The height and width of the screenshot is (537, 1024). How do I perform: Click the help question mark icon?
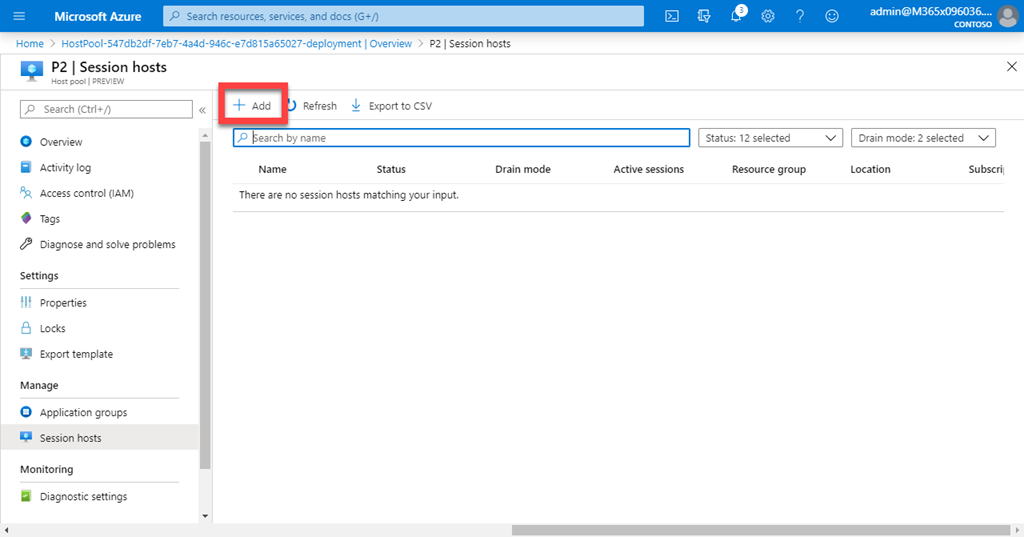pos(800,16)
